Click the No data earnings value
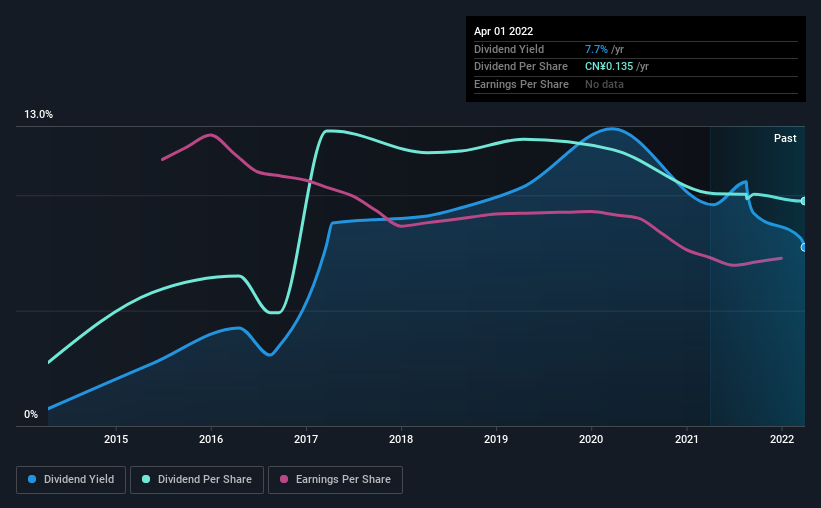Screen dimensions: 821x508 click(x=604, y=84)
